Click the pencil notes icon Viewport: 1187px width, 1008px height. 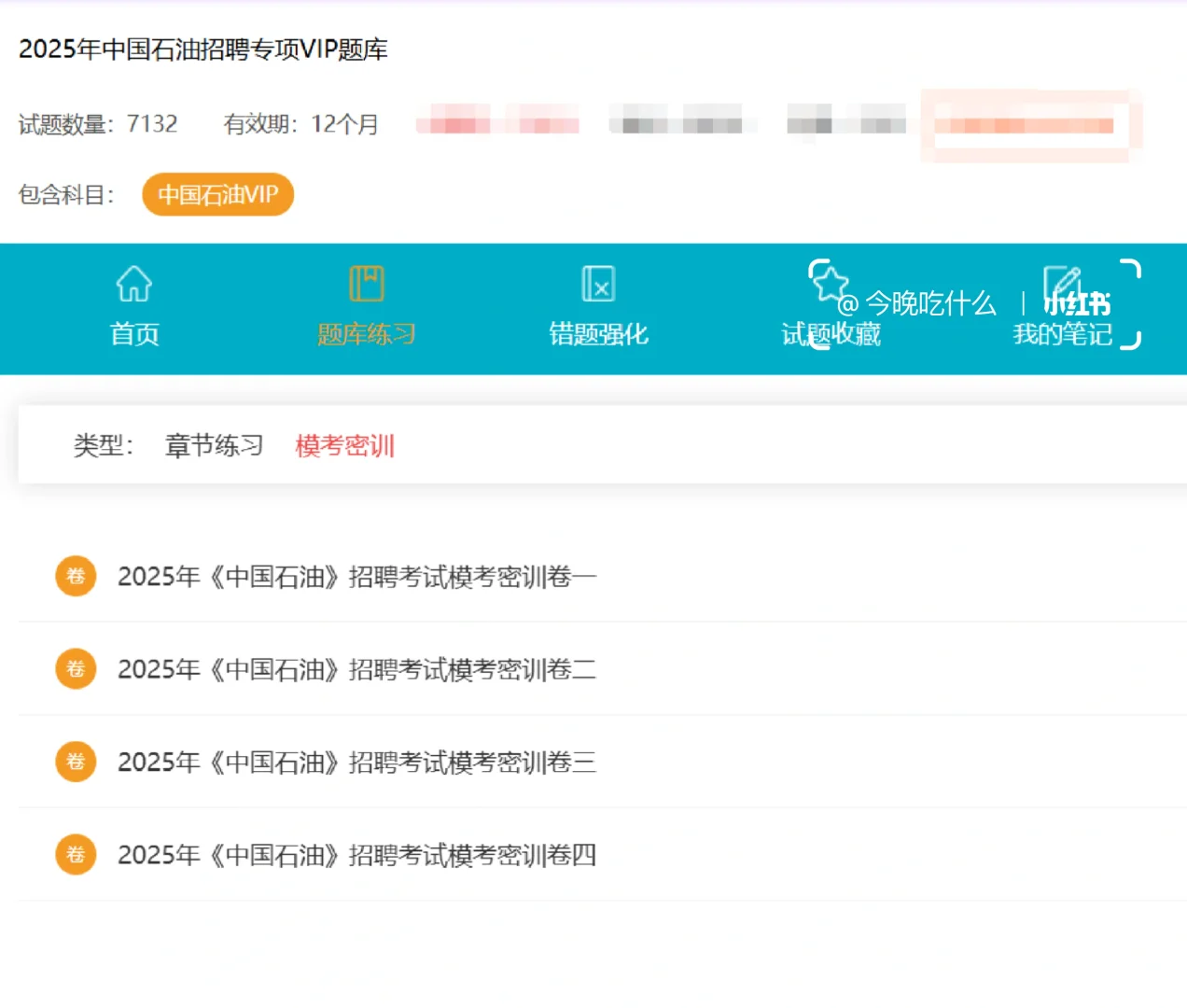(x=1062, y=283)
